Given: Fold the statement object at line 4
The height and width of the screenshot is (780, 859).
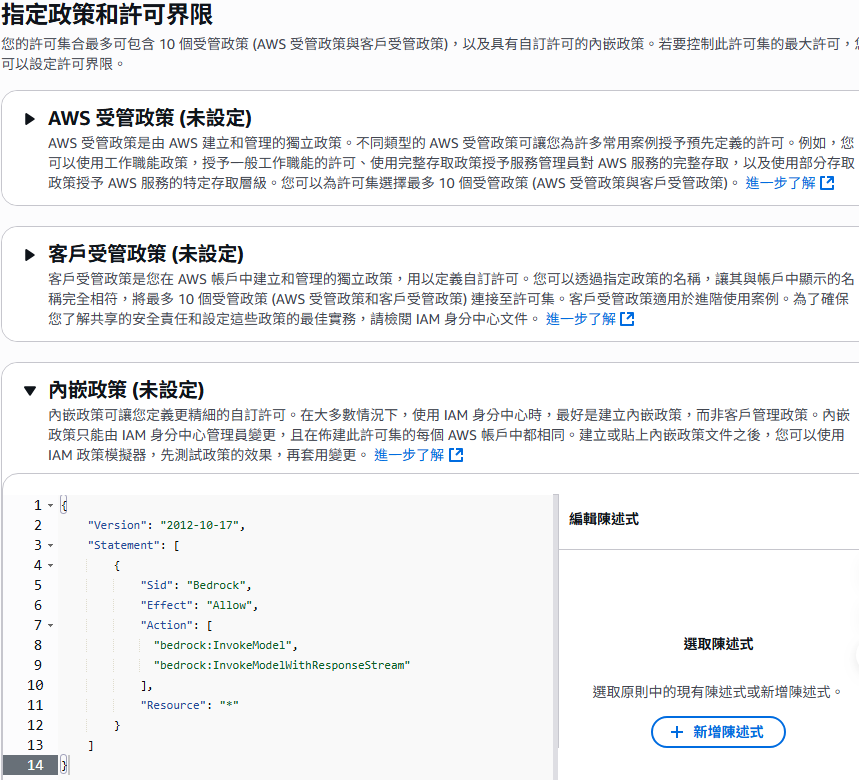Looking at the screenshot, I should pyautogui.click(x=50, y=565).
